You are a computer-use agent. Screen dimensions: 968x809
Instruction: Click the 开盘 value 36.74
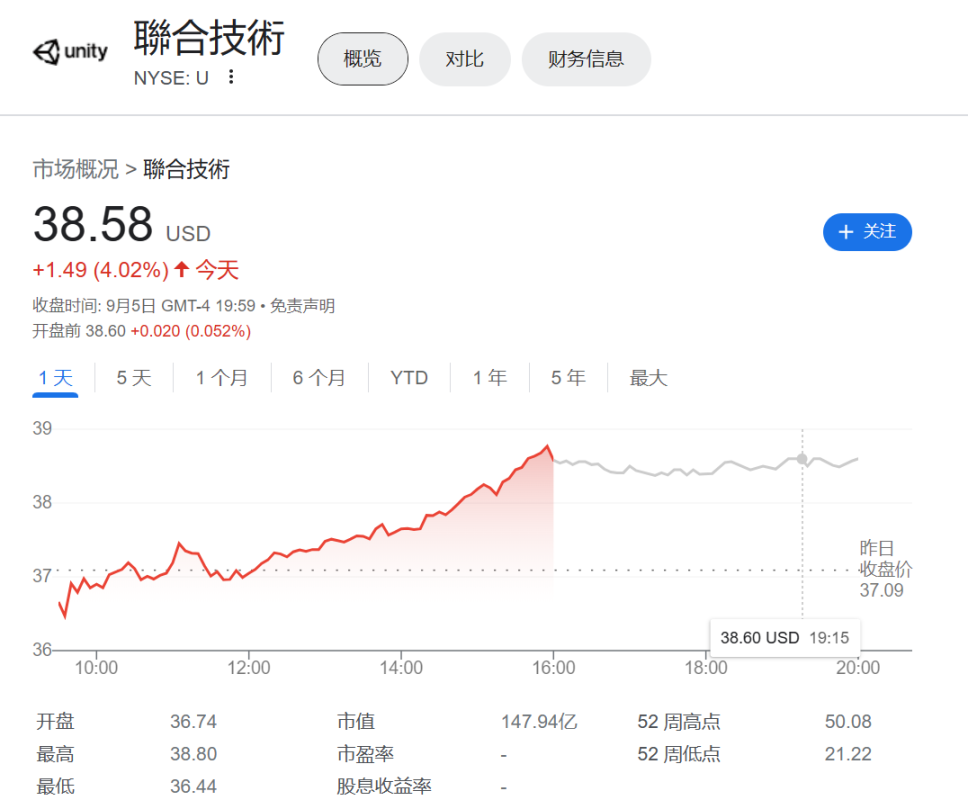pyautogui.click(x=193, y=721)
